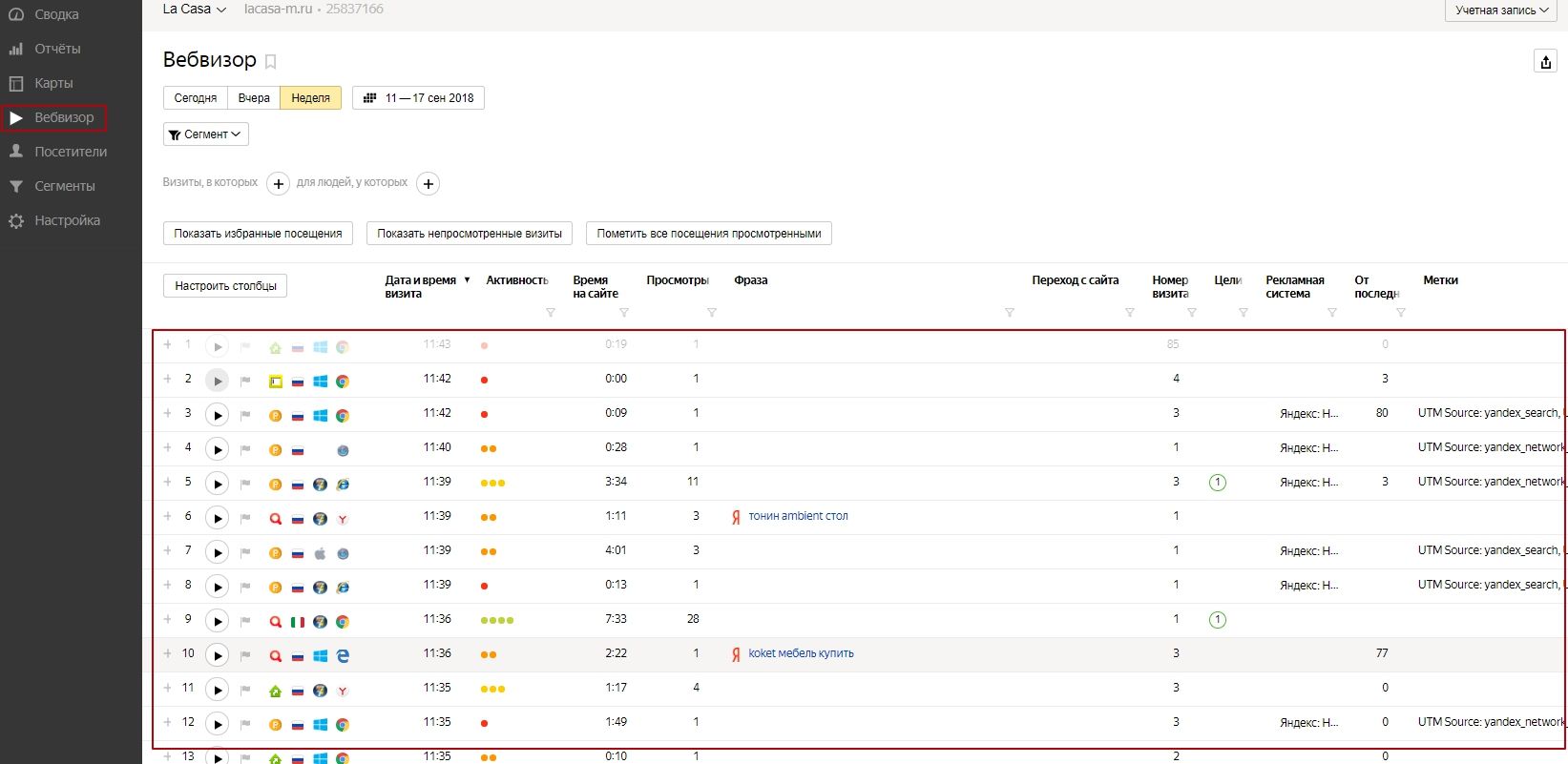Open the Просмотры column filter
The height and width of the screenshot is (764, 1568).
point(712,313)
